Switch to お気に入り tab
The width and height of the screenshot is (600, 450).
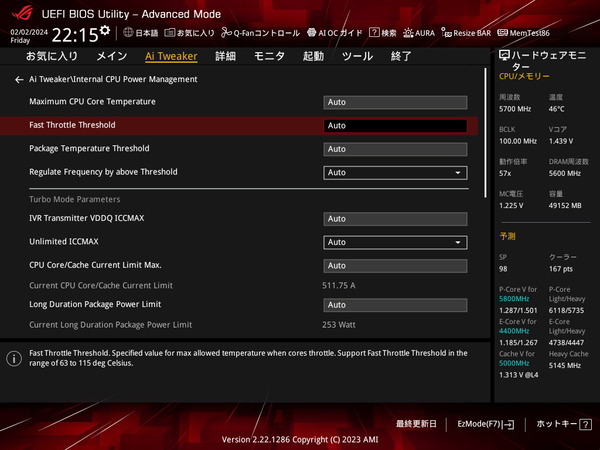pyautogui.click(x=52, y=56)
